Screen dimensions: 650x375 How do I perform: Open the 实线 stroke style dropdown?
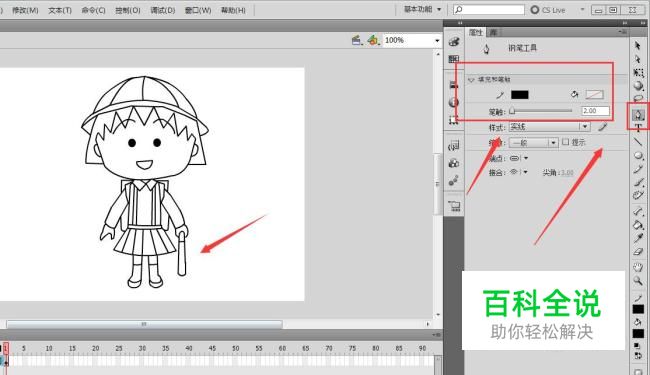coord(549,127)
